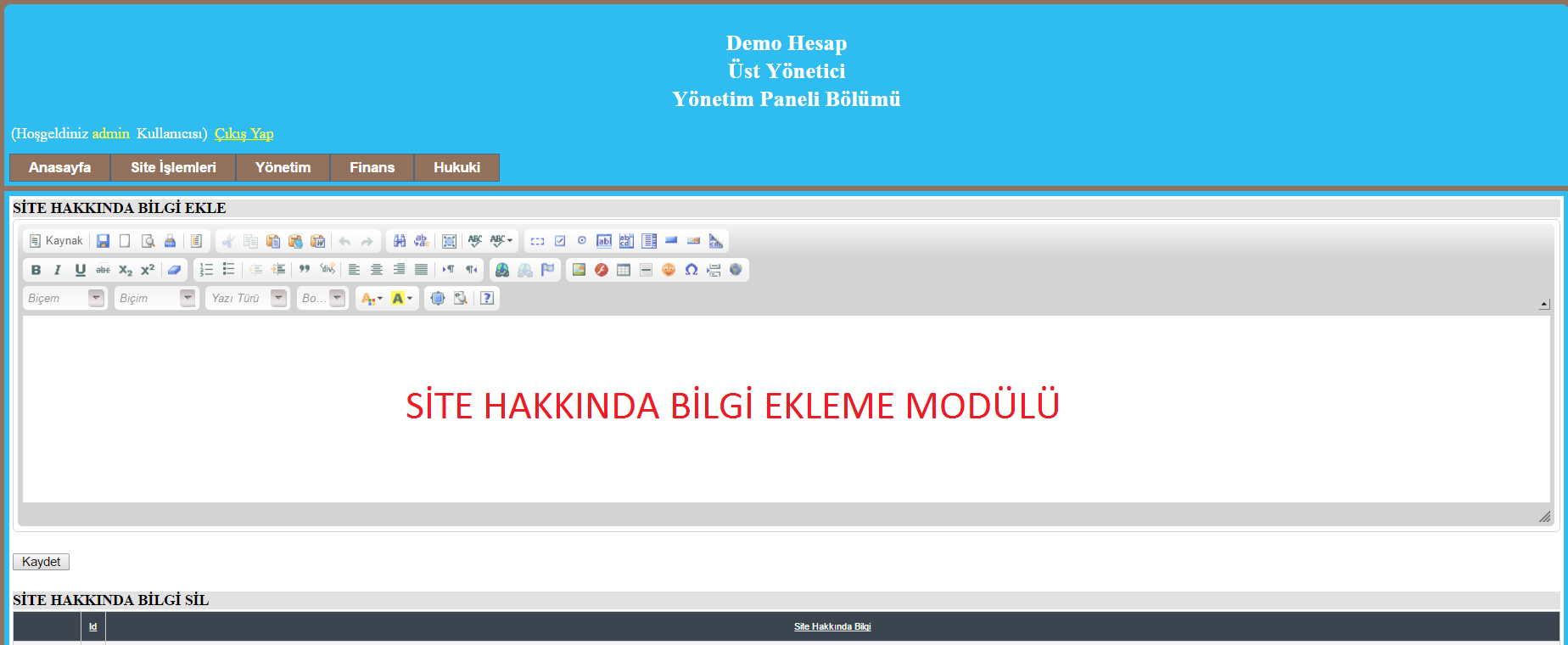Toggle Bold formatting
1568x645 pixels.
click(36, 270)
